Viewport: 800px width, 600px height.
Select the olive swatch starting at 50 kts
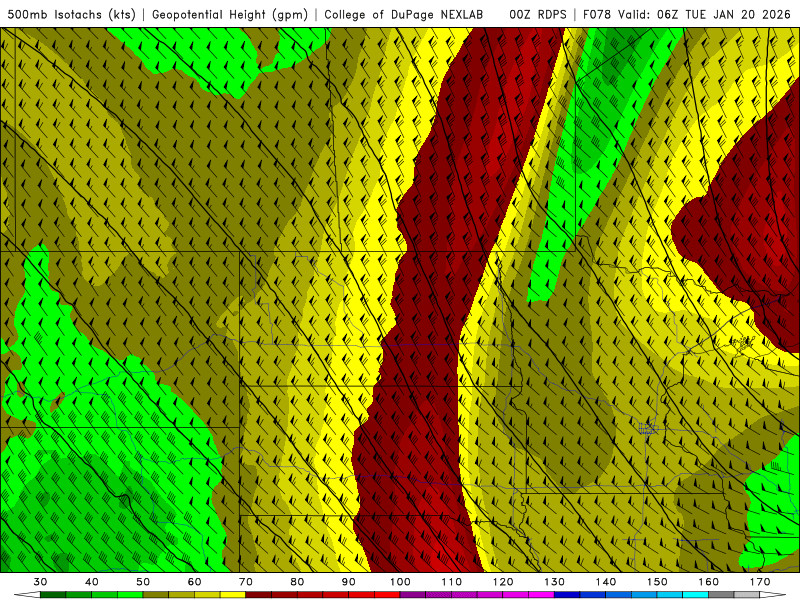[x=156, y=594]
